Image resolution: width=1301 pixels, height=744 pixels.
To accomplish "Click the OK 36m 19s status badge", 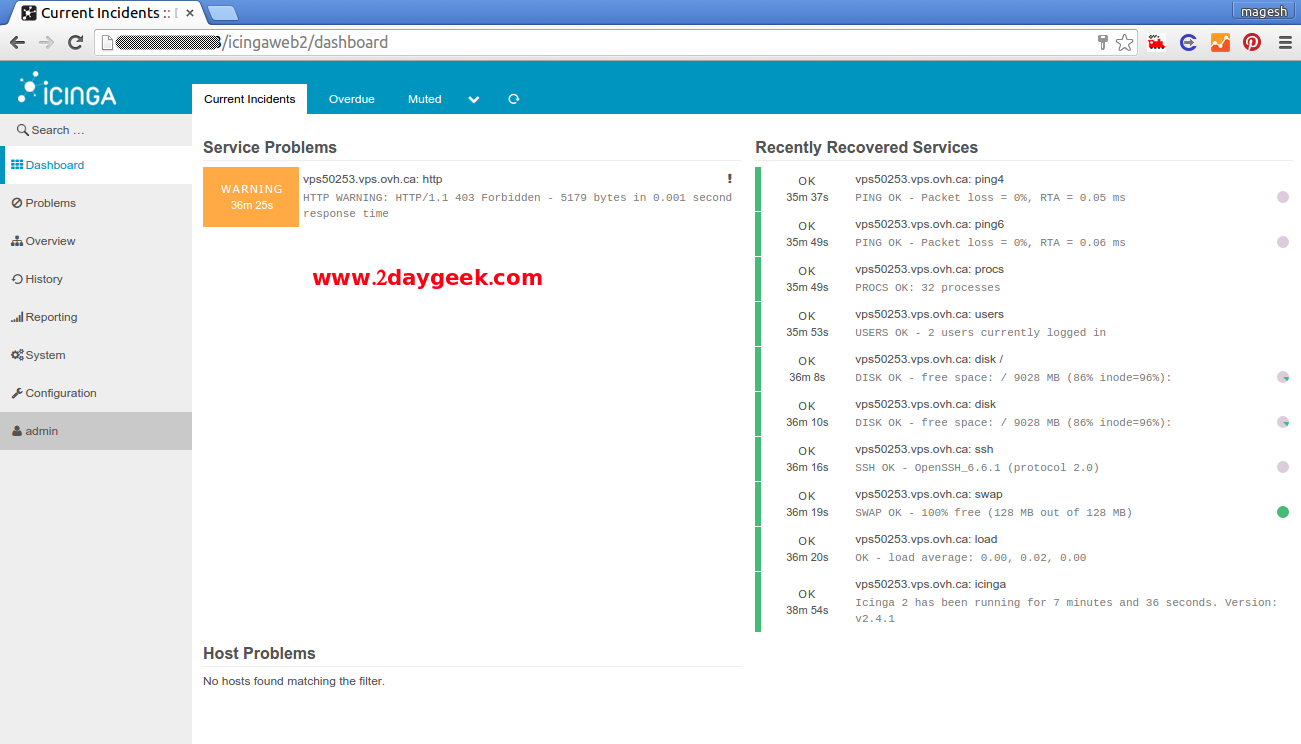I will click(x=807, y=504).
